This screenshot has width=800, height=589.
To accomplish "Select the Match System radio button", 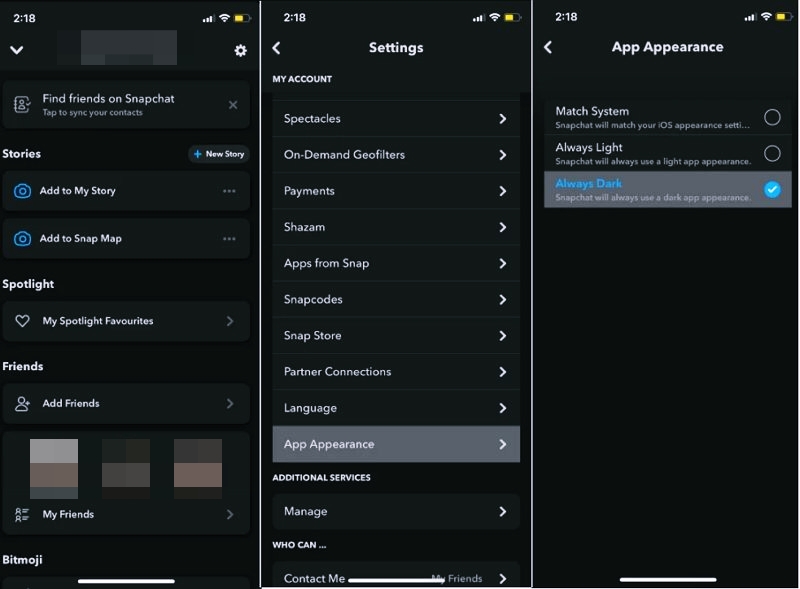I will tap(772, 117).
